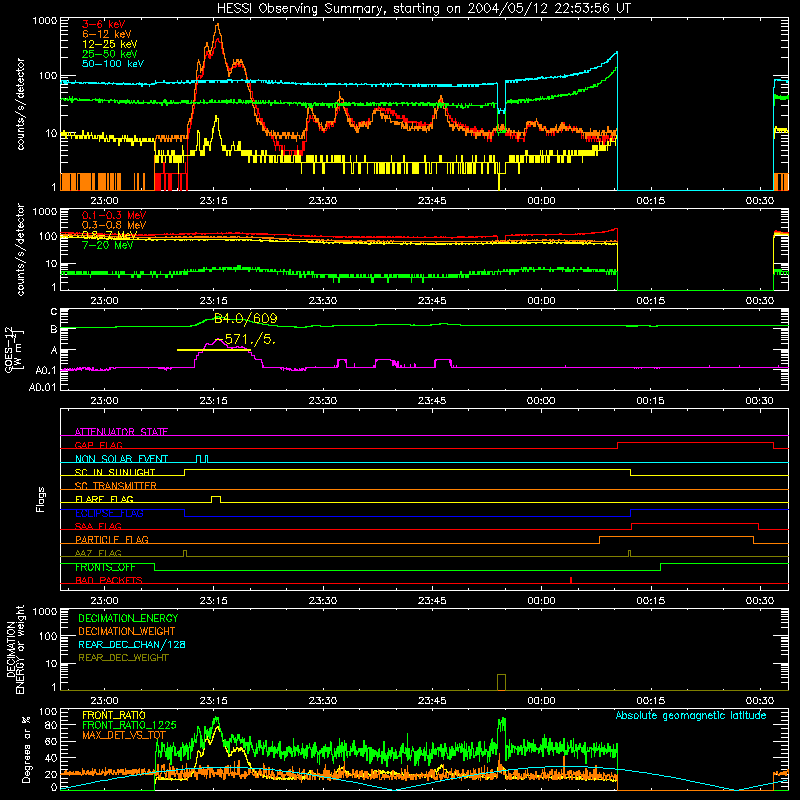Select the '3-6 keV' legend label
The image size is (800, 800).
(x=103, y=24)
